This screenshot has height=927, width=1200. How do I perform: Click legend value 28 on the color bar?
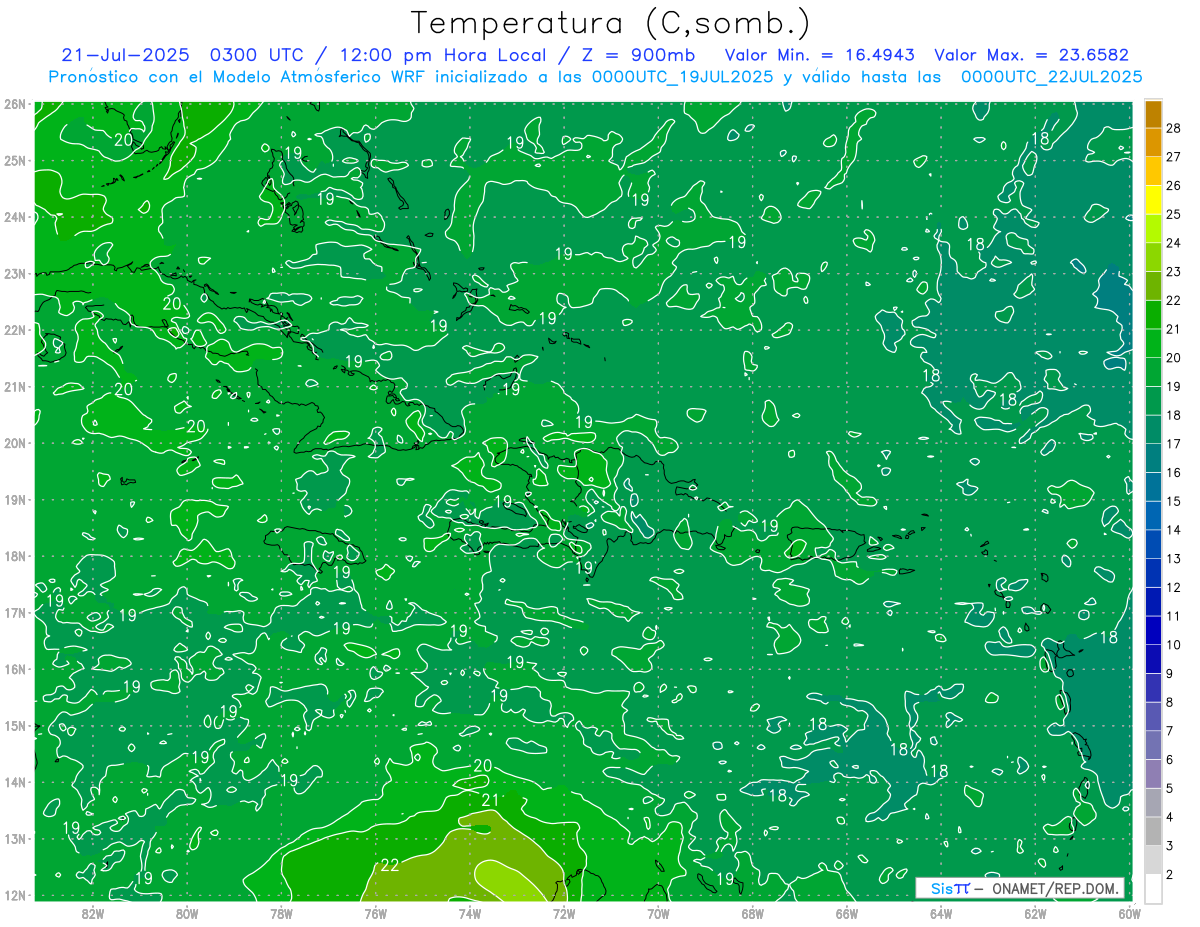click(x=1173, y=127)
